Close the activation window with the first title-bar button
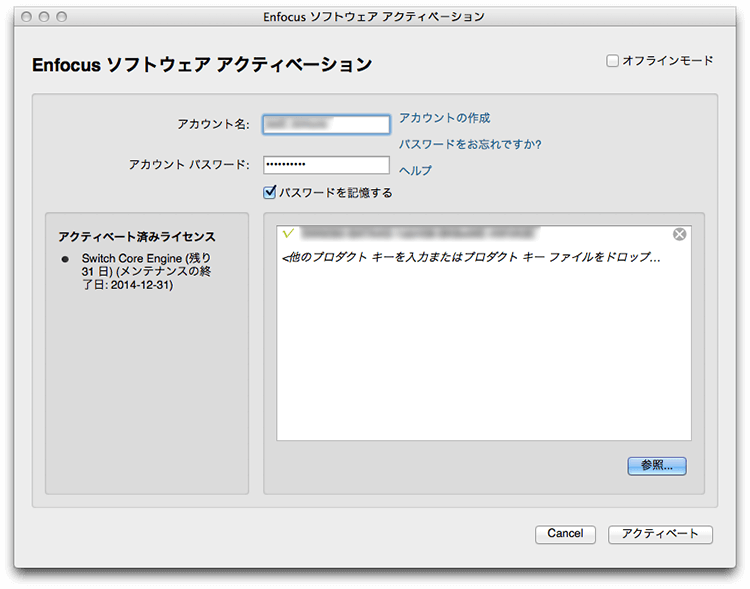This screenshot has height=589, width=750. coord(26,17)
